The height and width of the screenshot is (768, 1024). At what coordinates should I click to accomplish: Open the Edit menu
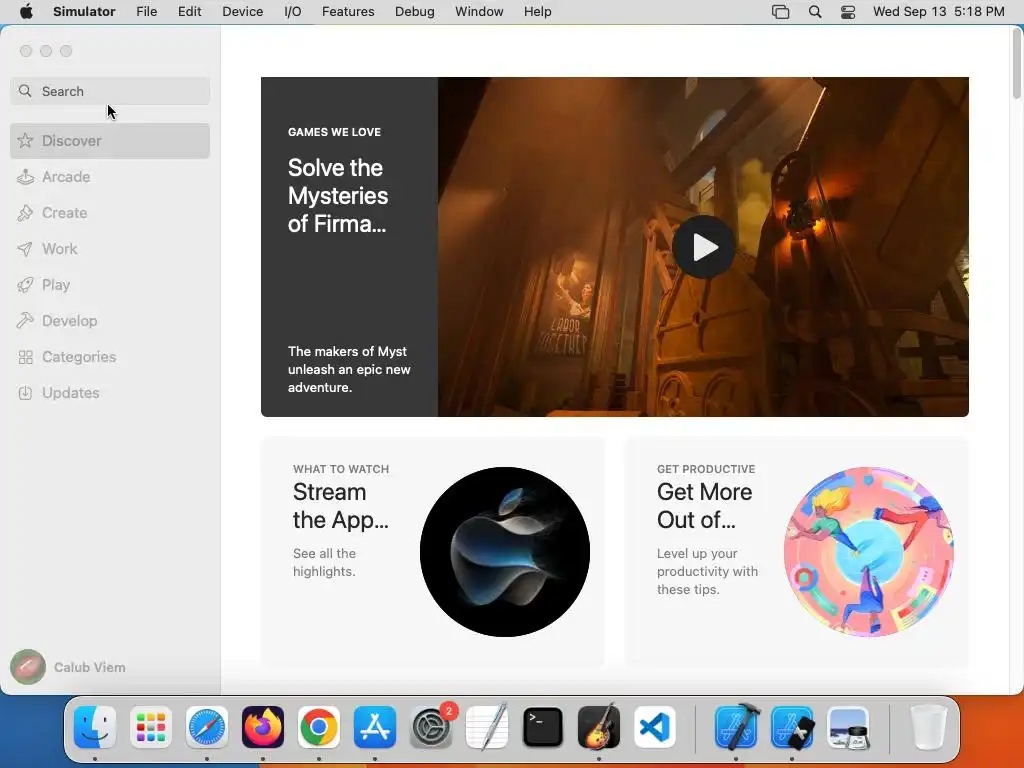pyautogui.click(x=189, y=12)
